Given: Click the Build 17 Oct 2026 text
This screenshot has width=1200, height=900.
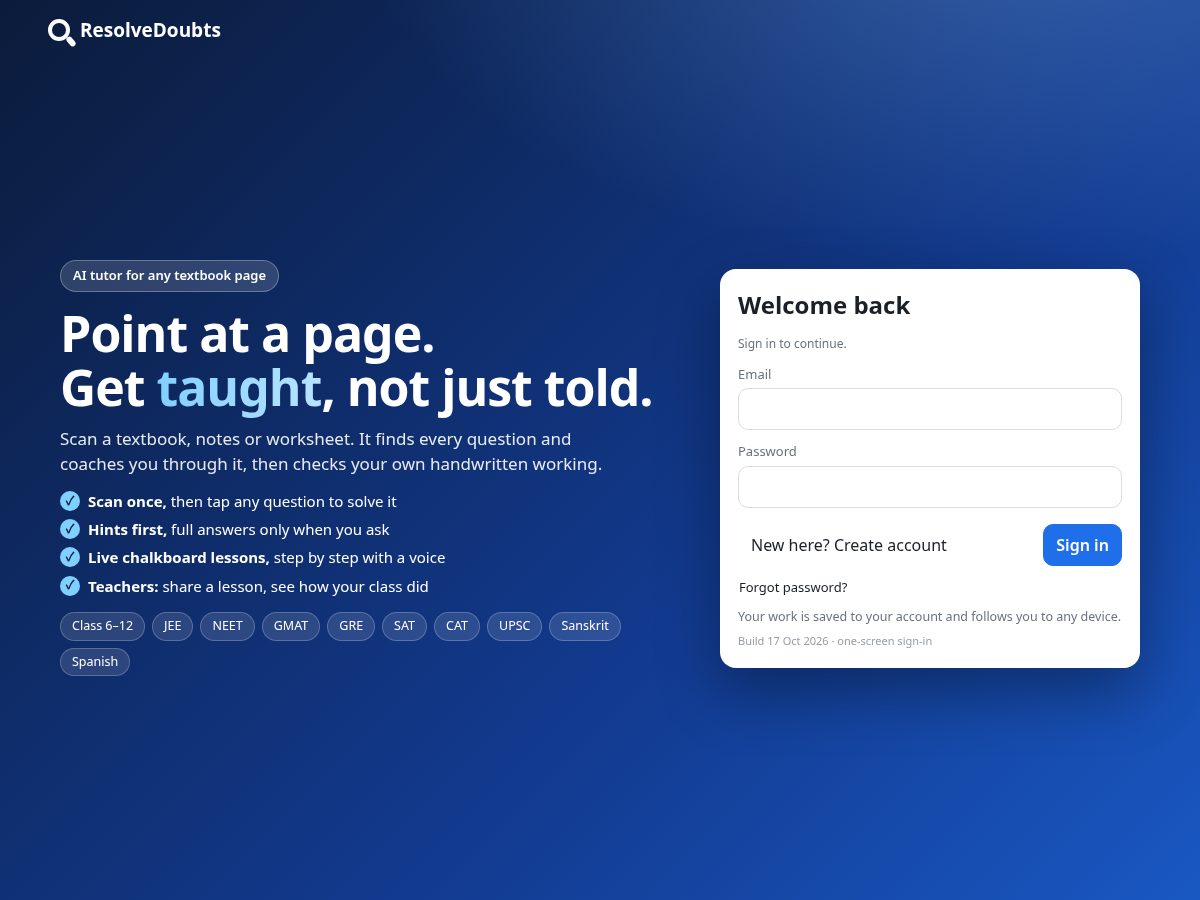Looking at the screenshot, I should click(x=835, y=641).
